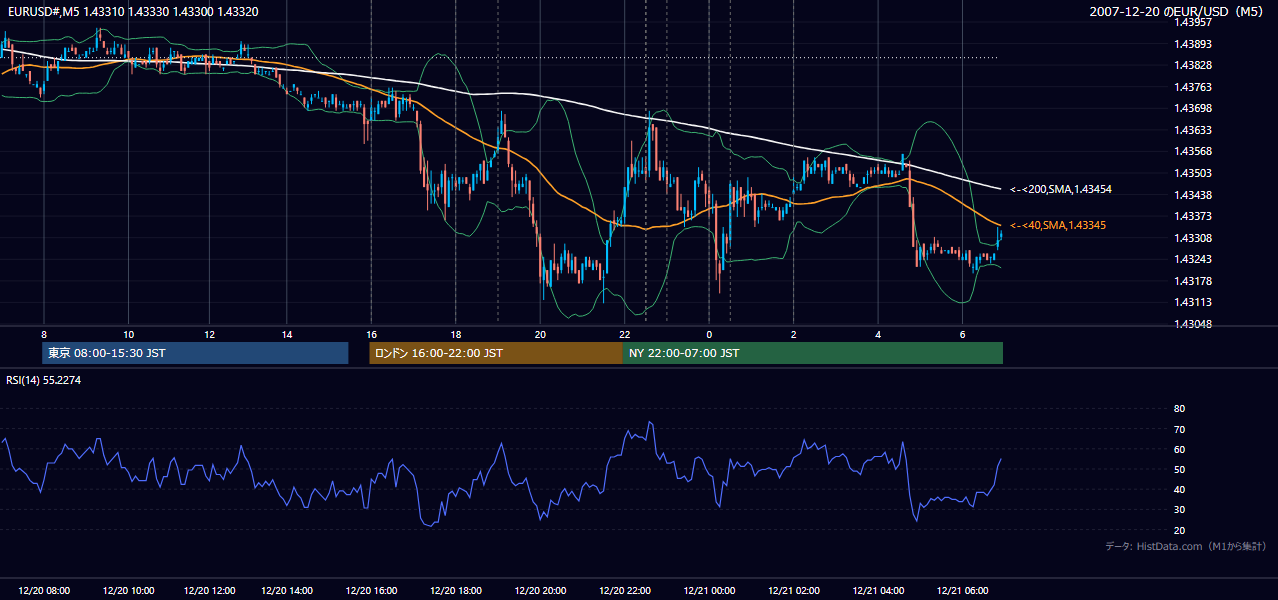Click RSI axis level 30
1278x600 pixels.
pyautogui.click(x=1179, y=510)
